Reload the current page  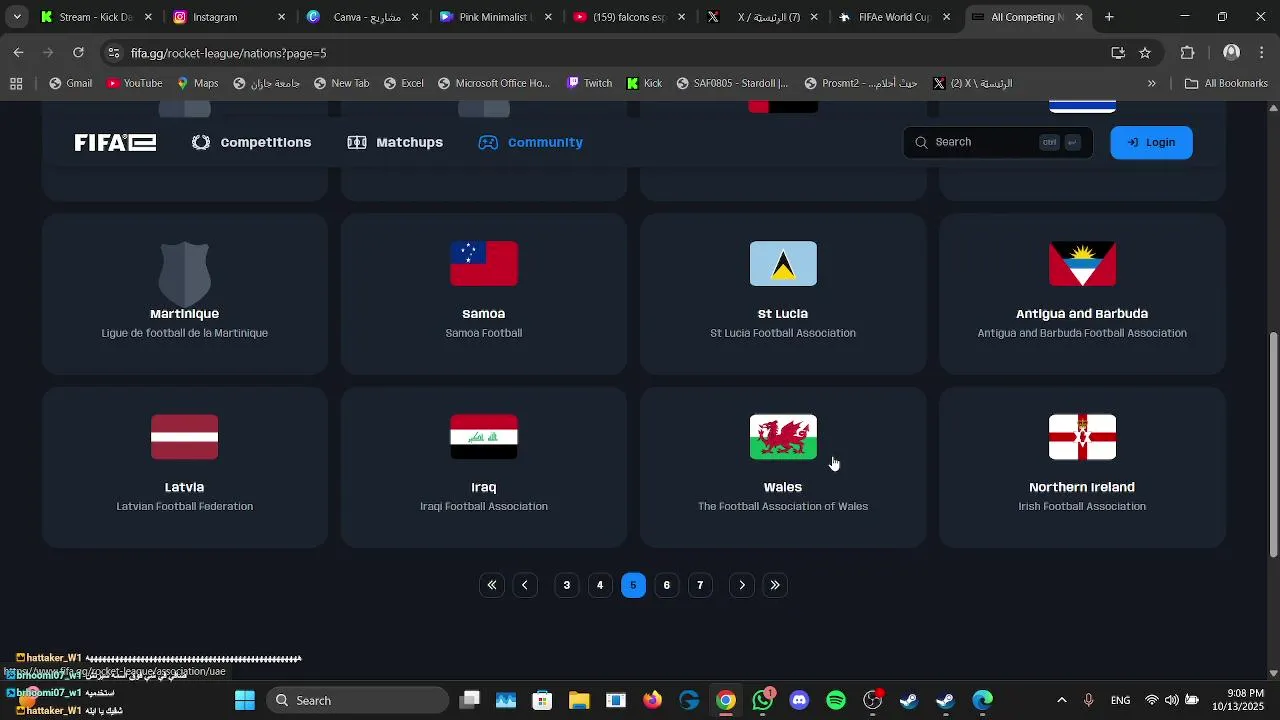tap(78, 53)
